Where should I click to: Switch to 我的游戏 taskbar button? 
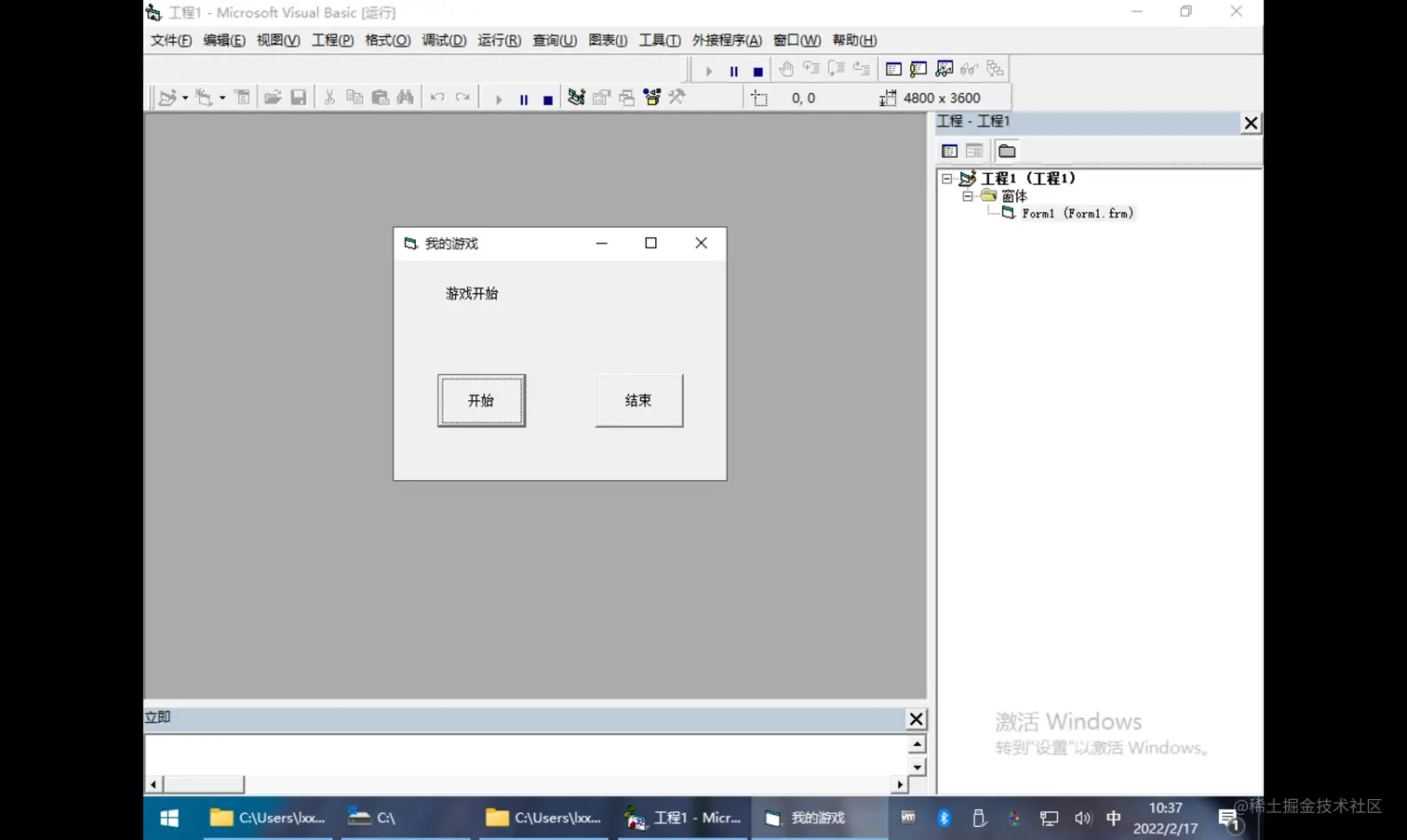819,818
